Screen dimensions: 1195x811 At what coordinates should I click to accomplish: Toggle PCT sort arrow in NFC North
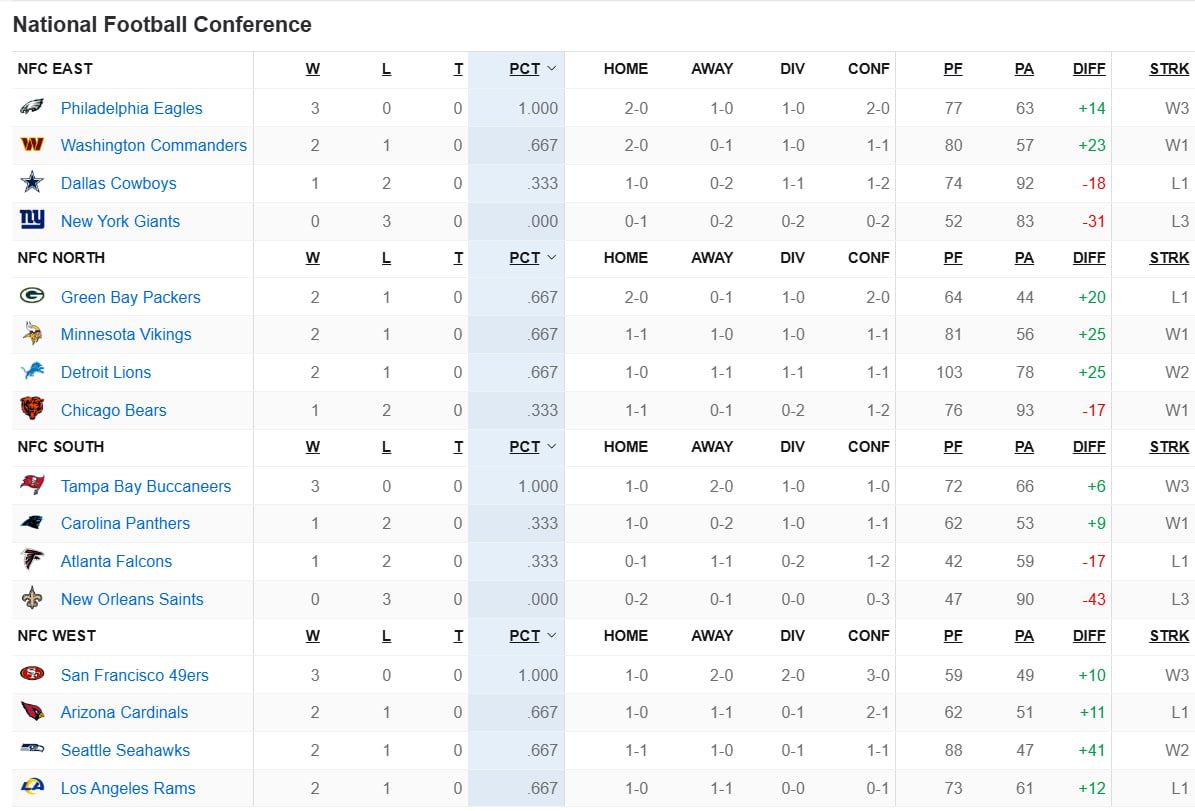[x=551, y=258]
